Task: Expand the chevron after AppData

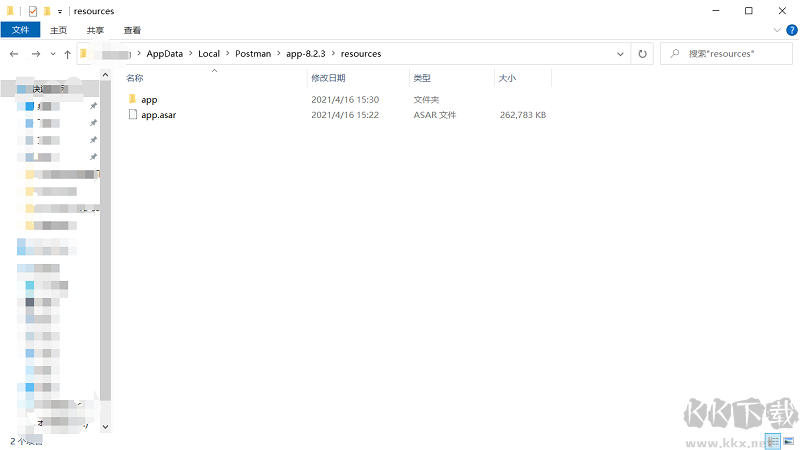Action: coord(190,54)
